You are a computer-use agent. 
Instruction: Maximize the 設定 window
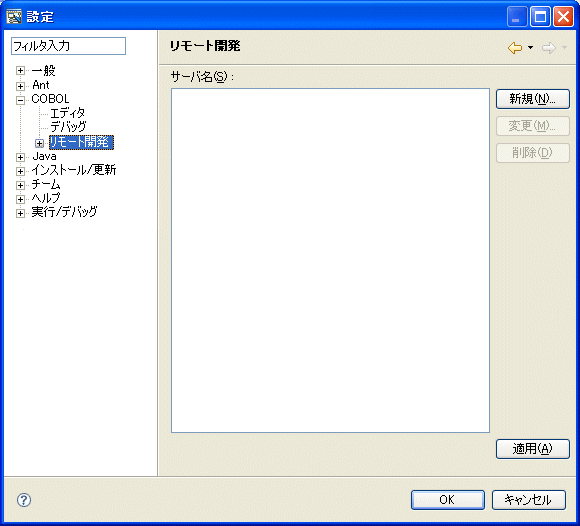pos(540,17)
